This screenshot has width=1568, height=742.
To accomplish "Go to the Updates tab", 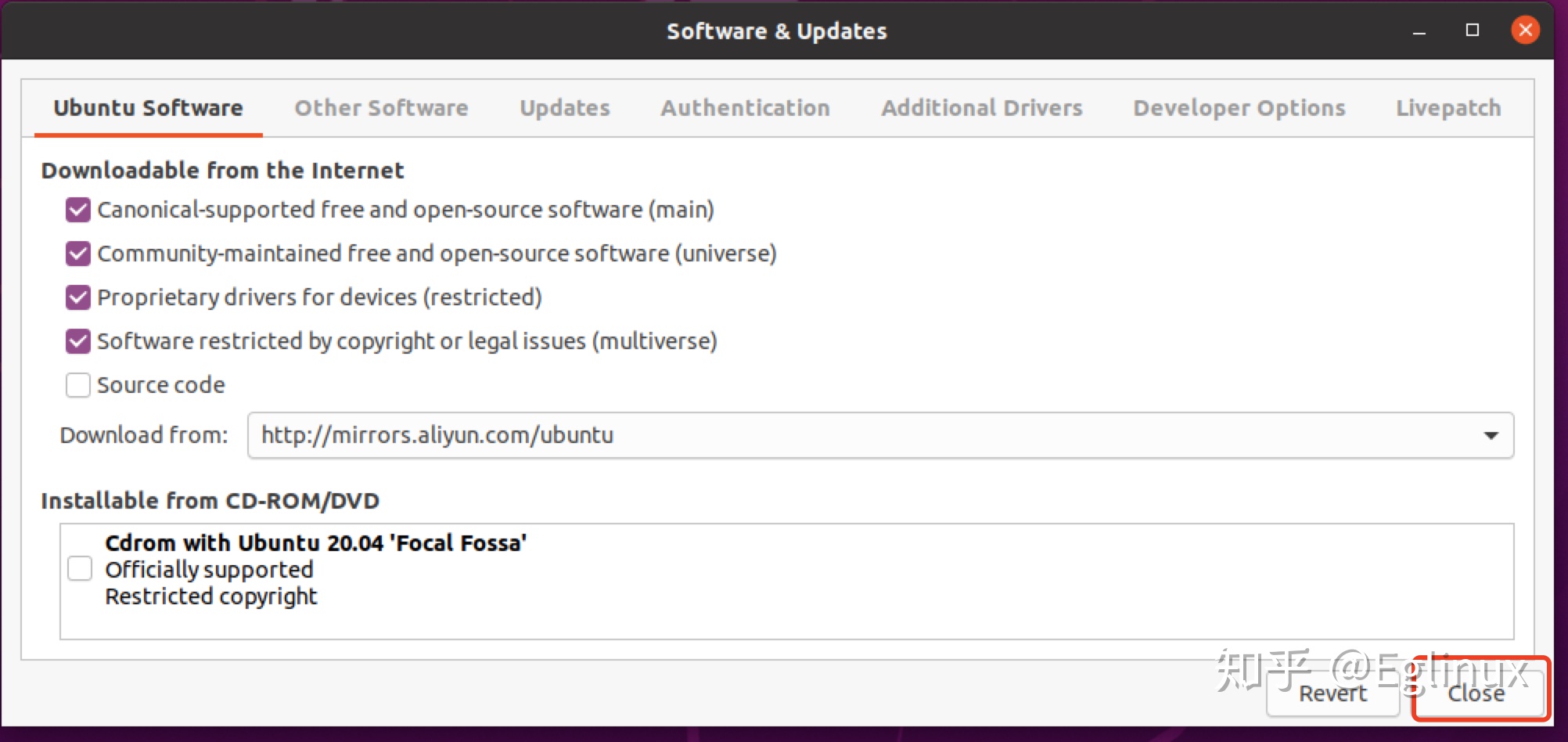I will (x=565, y=108).
